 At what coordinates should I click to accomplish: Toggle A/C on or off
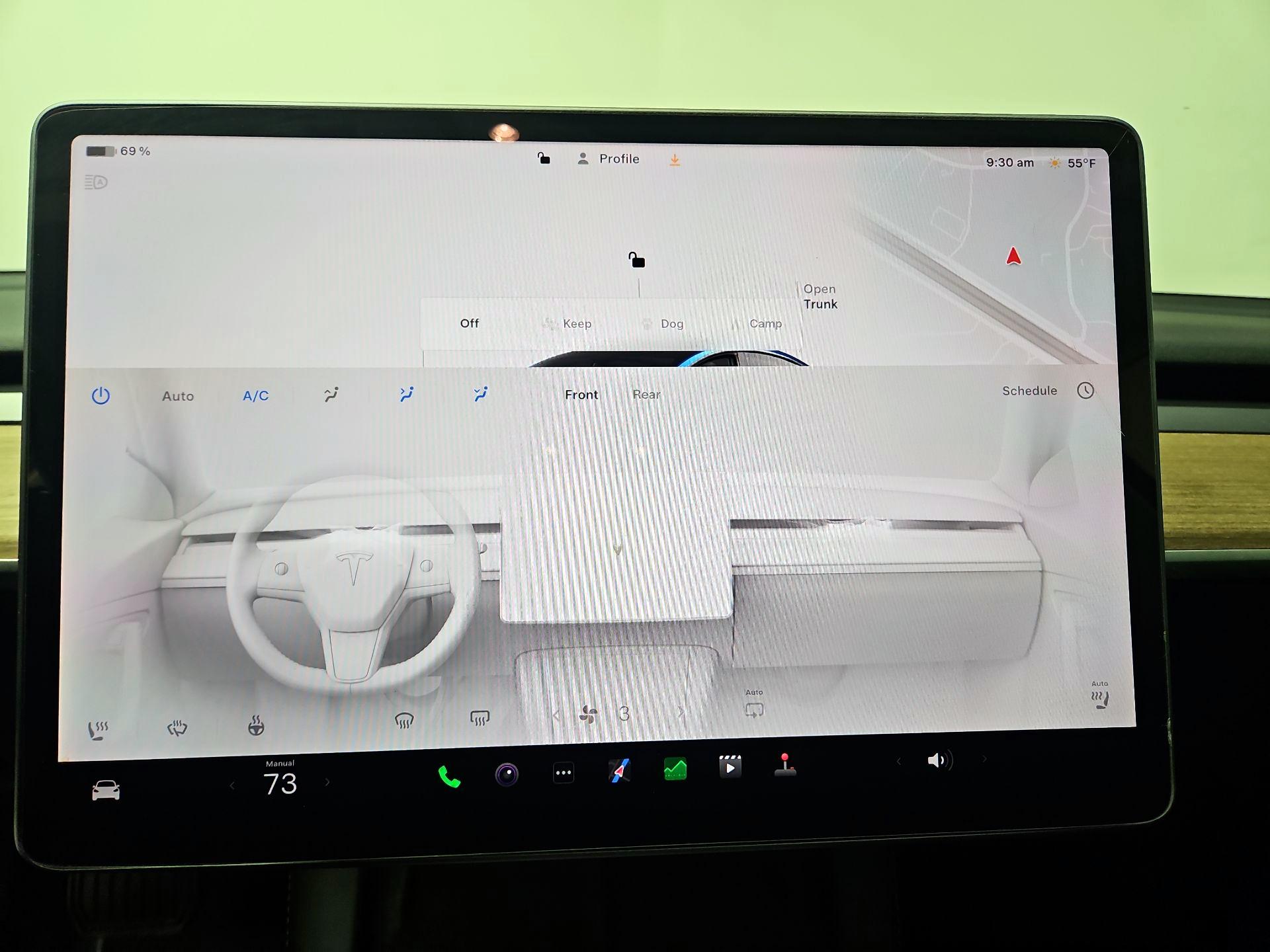point(257,395)
